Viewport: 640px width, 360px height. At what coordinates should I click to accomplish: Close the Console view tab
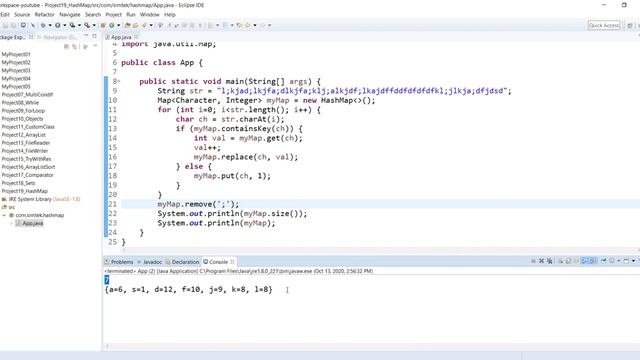pyautogui.click(x=232, y=262)
